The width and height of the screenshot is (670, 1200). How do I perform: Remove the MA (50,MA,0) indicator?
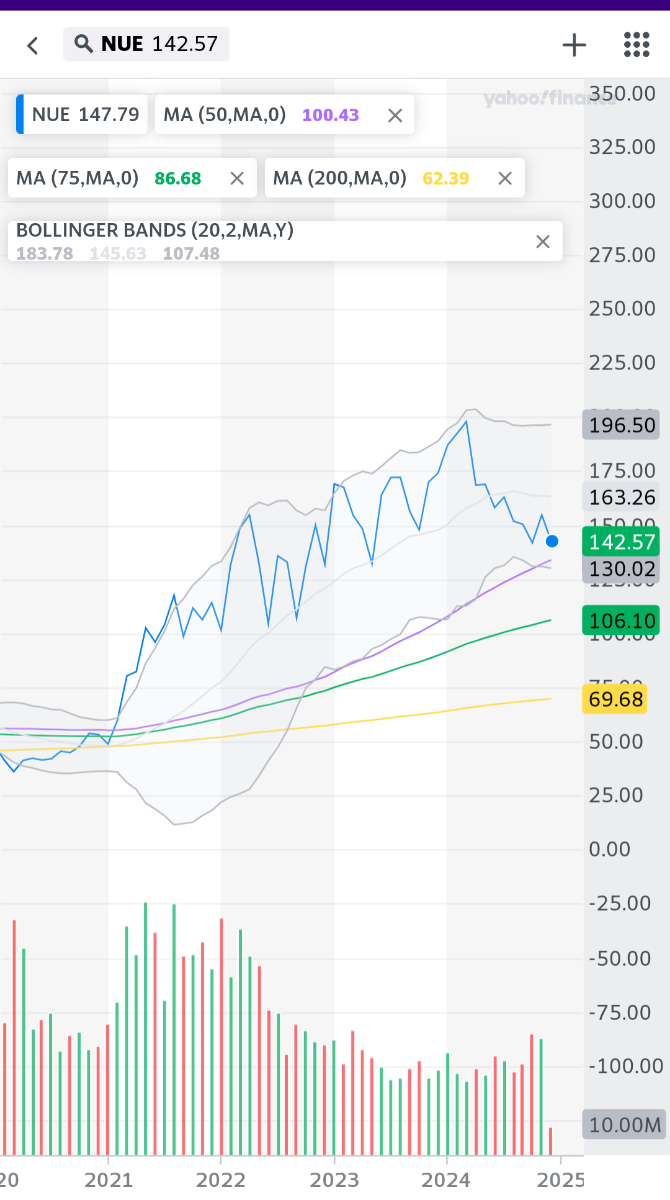click(395, 115)
